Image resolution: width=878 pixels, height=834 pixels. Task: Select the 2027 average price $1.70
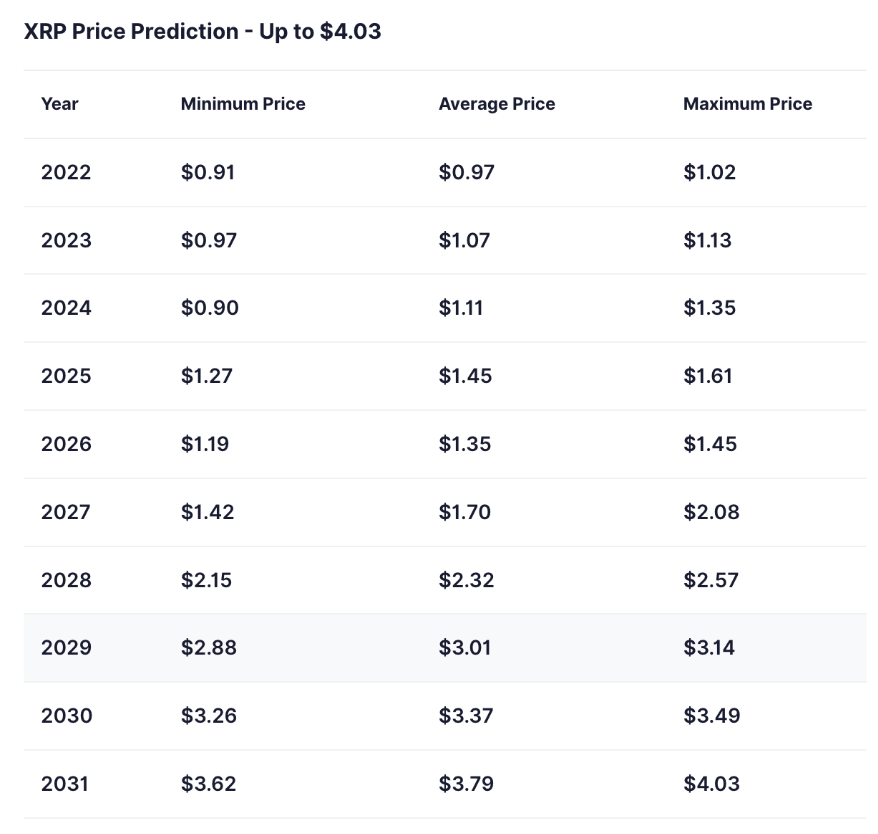[465, 512]
